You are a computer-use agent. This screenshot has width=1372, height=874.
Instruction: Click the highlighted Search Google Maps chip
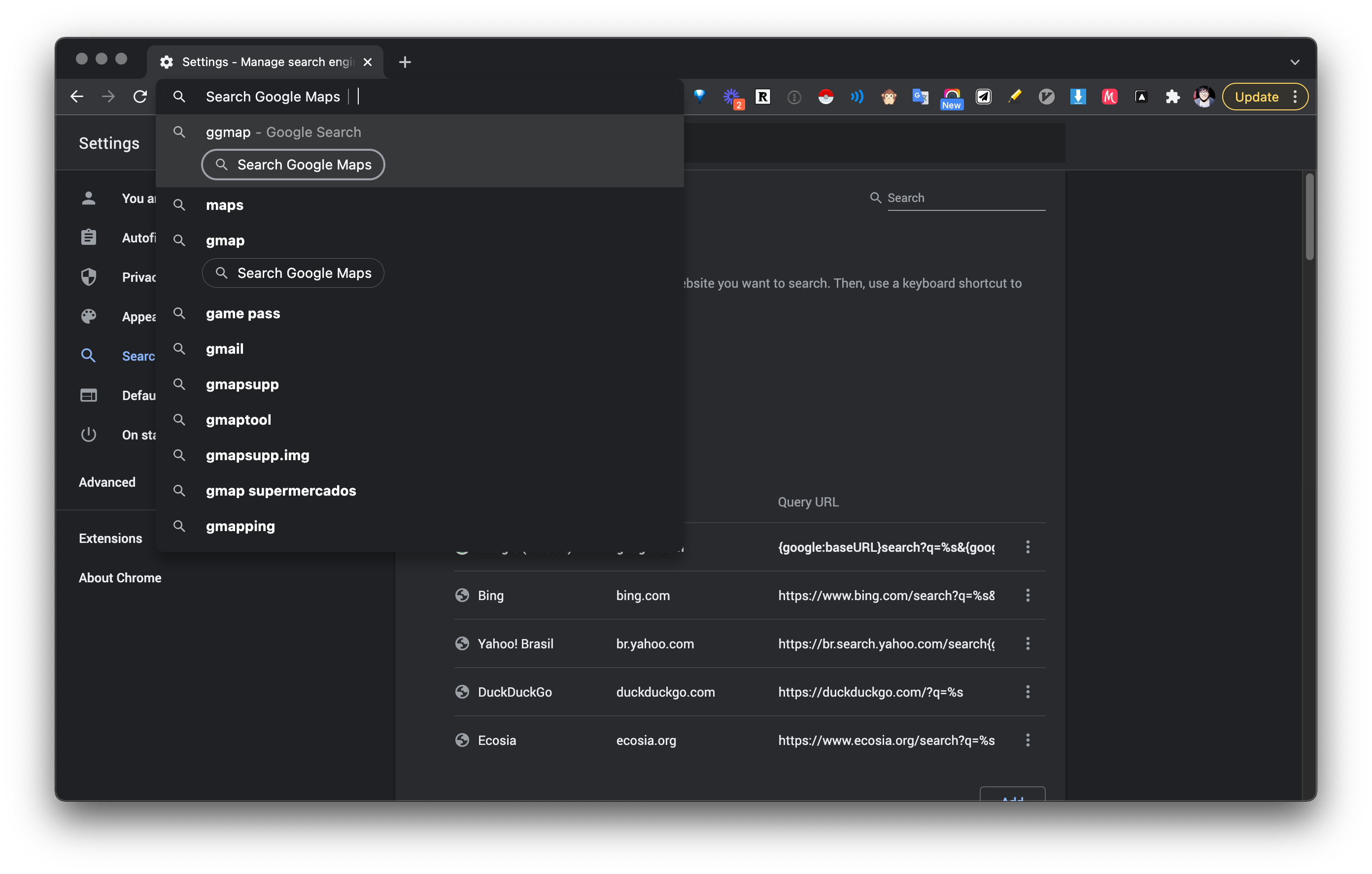pos(293,165)
